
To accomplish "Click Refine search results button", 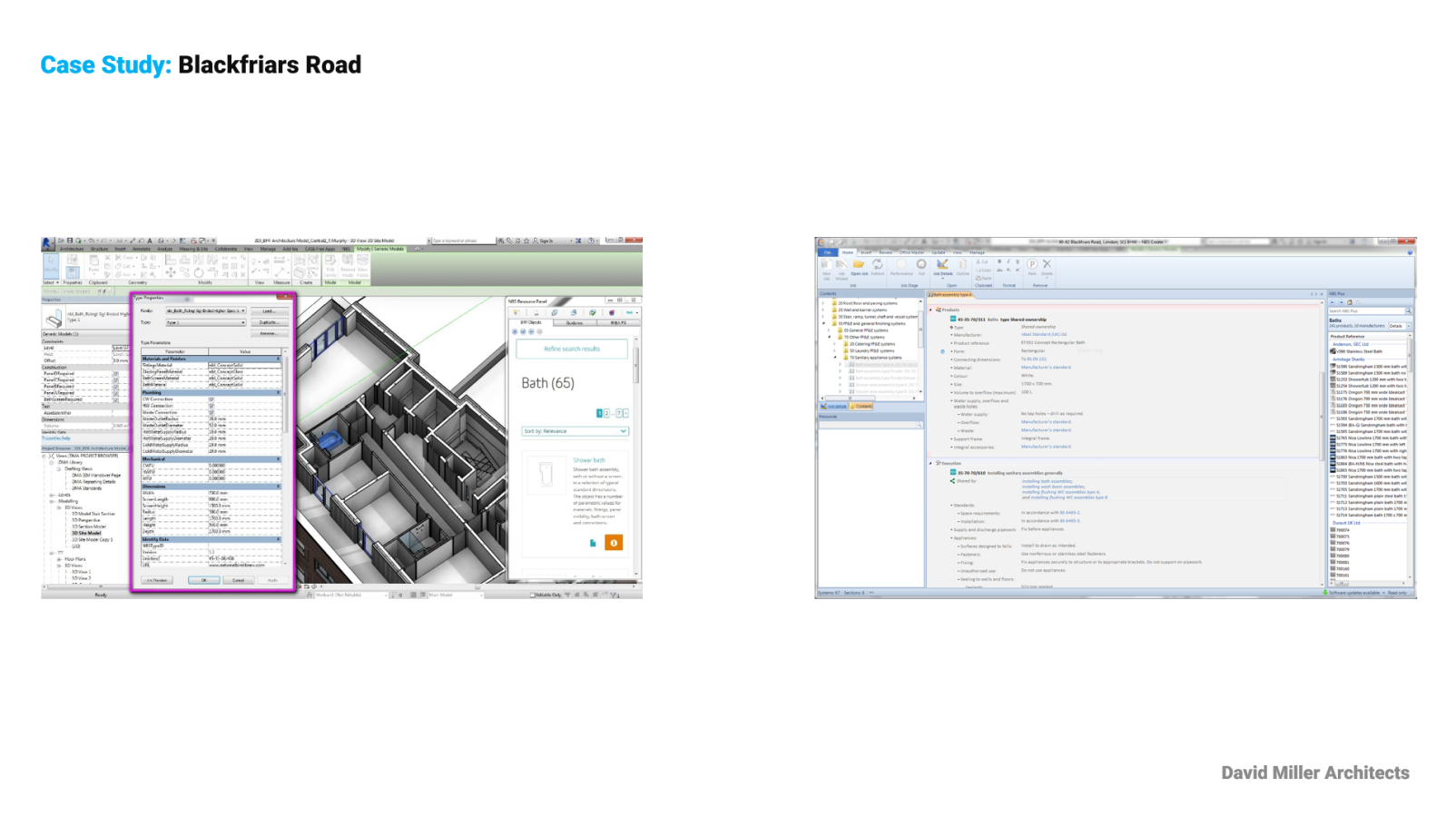I will tap(572, 349).
